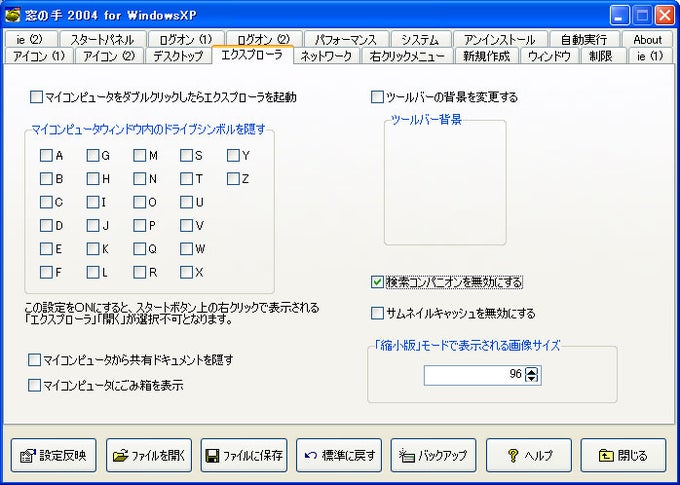Viewport: 680px width, 485px height.
Task: Switch to the ie (2) tab
Action: coord(30,39)
